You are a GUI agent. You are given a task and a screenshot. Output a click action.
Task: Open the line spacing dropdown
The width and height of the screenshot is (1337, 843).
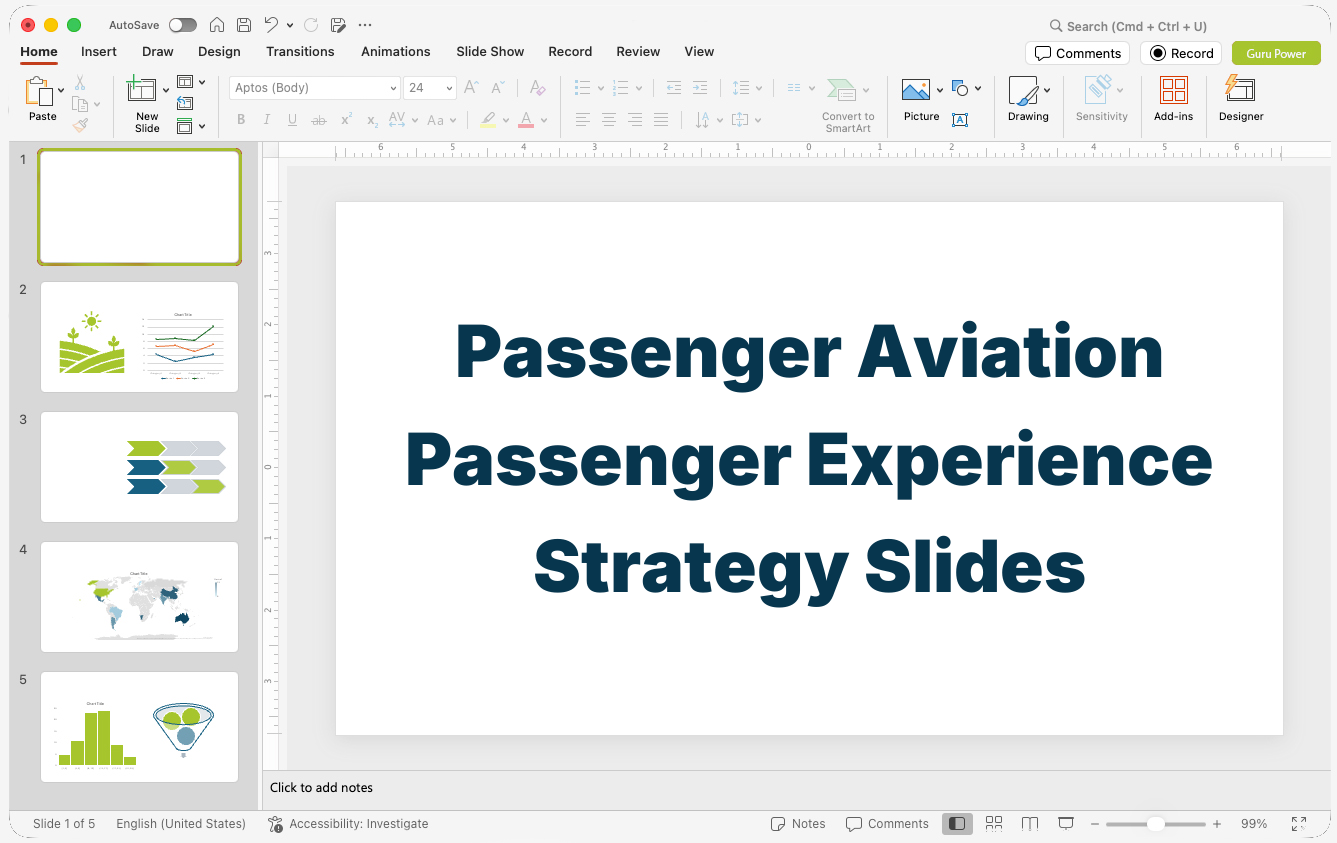pyautogui.click(x=747, y=88)
